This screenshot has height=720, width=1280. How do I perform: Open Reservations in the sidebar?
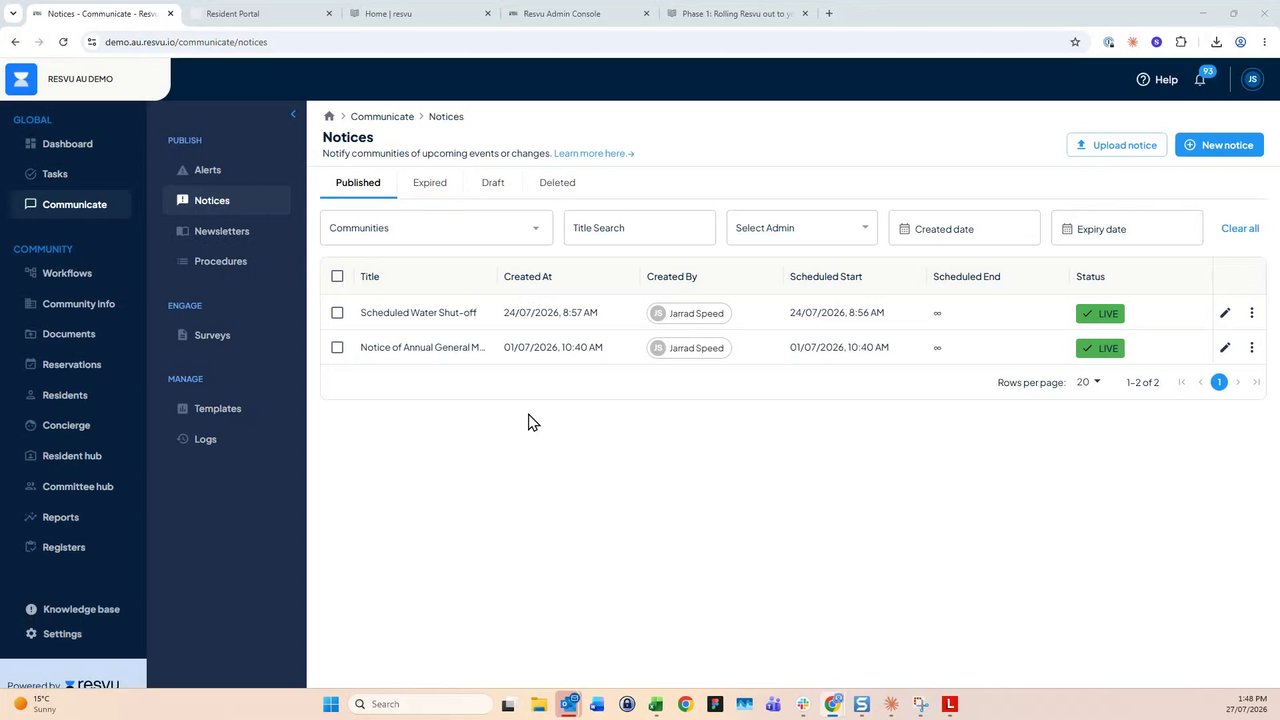73,365
